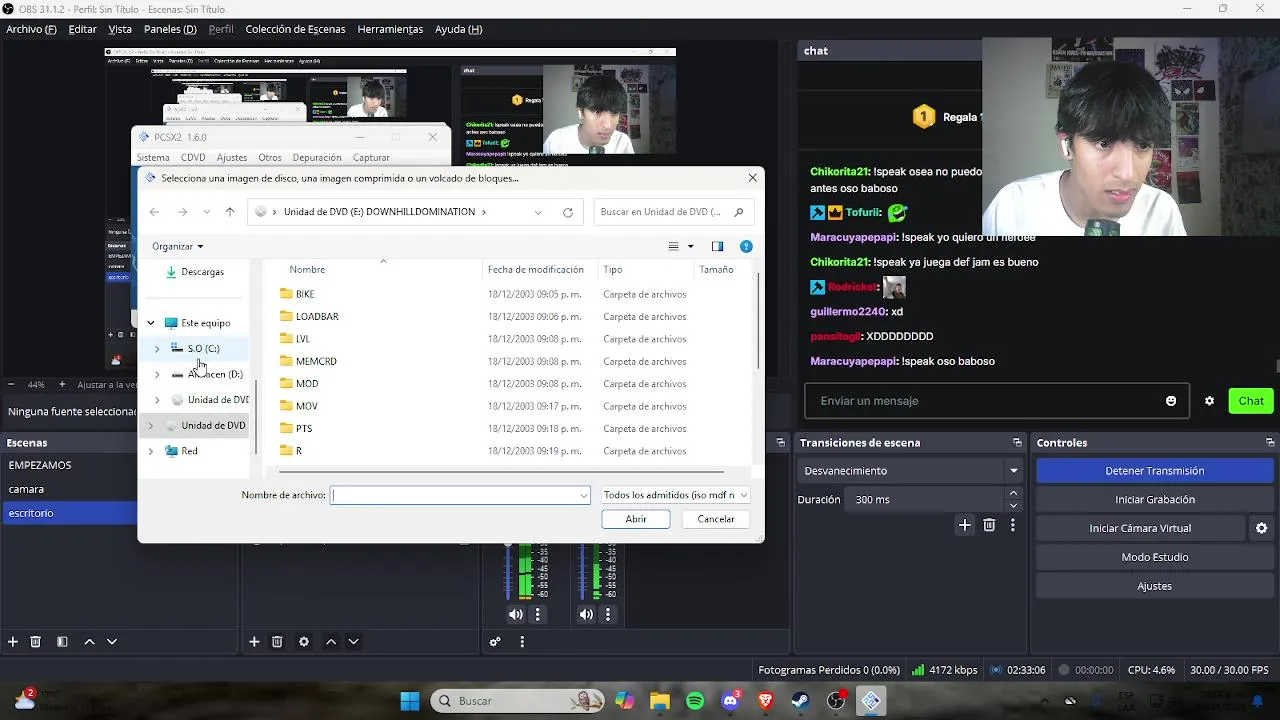Go up one folder level in dialog
The width and height of the screenshot is (1280, 720).
coord(230,212)
